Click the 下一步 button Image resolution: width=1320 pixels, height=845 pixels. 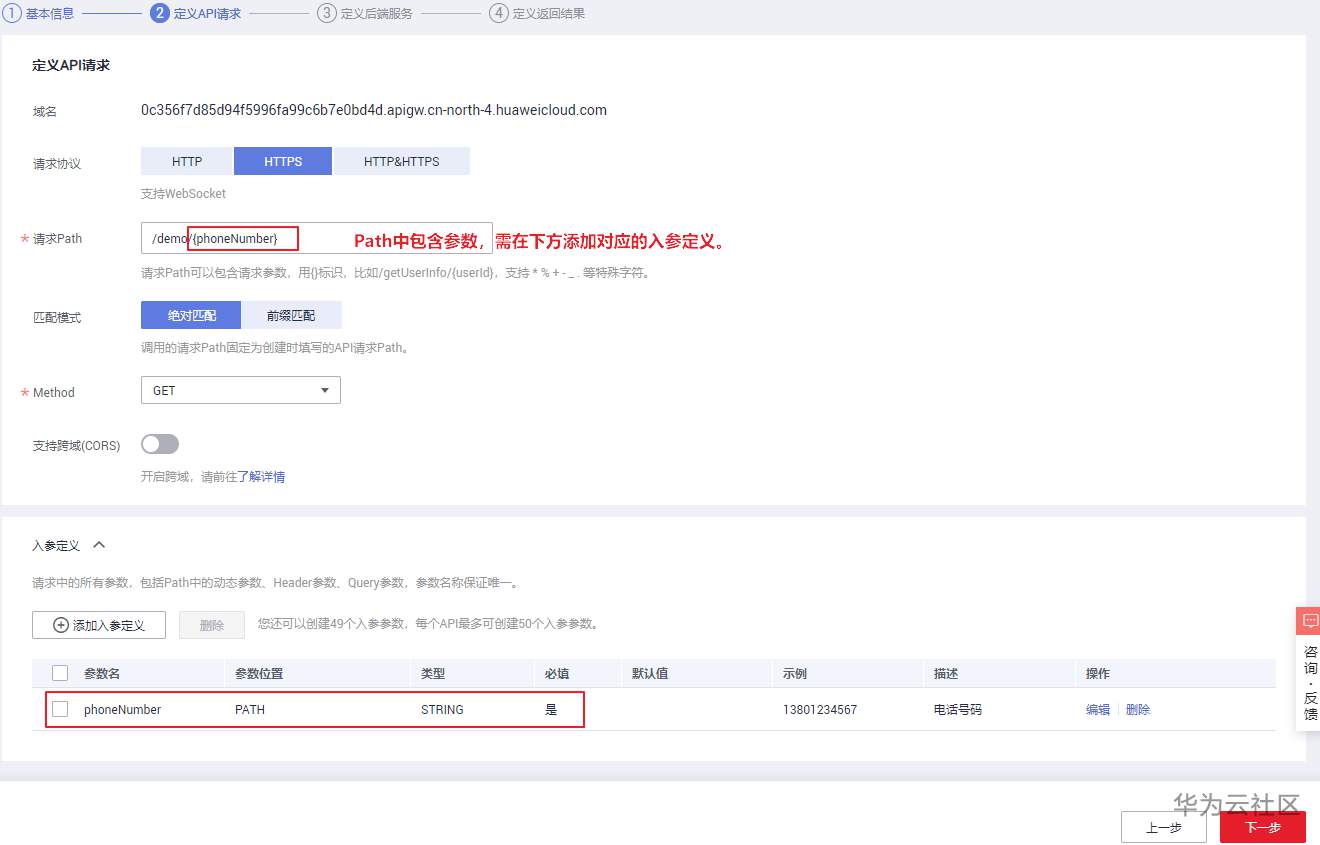click(1262, 828)
